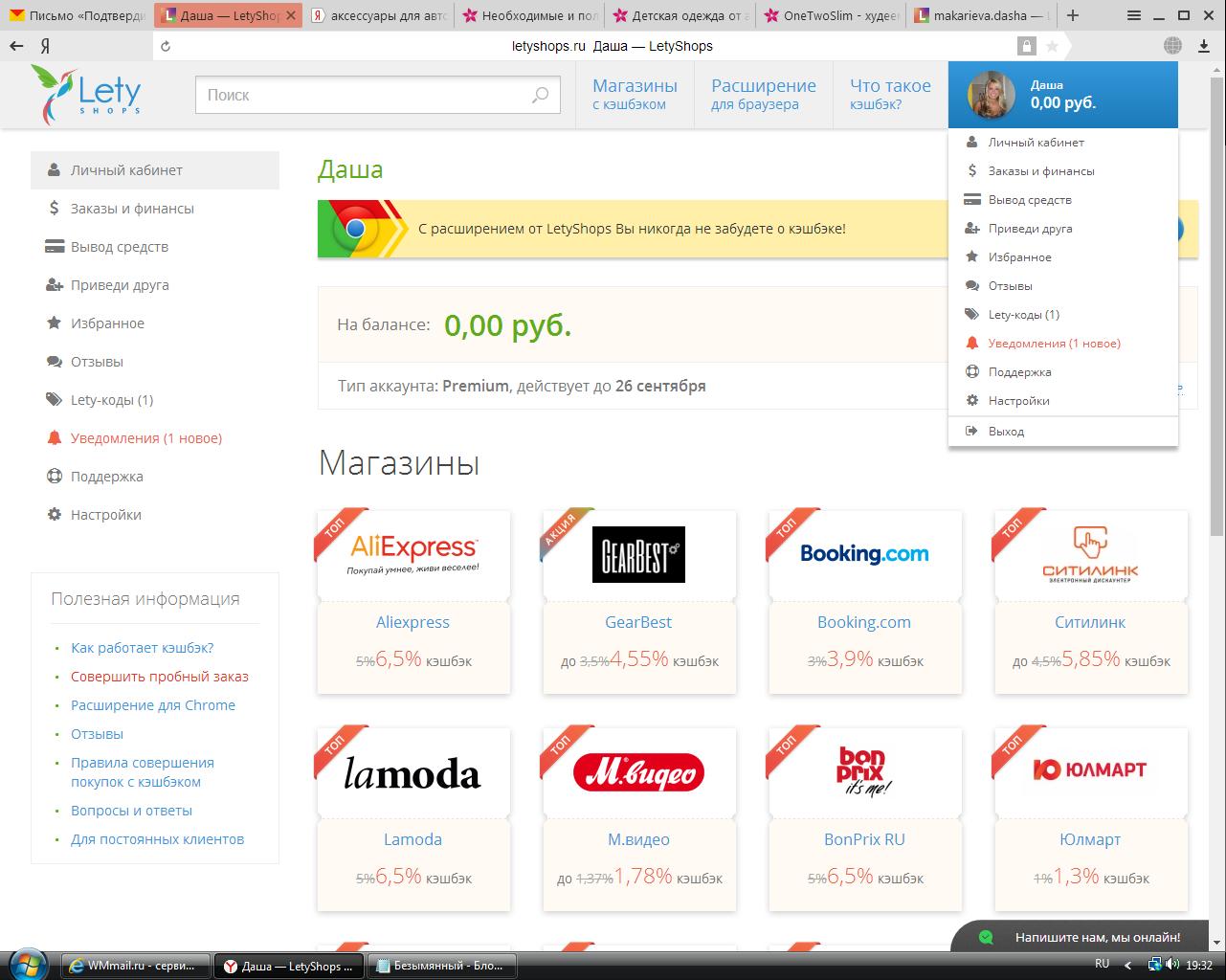Open Вопросы и ответы link
This screenshot has width=1226, height=980.
coord(131,811)
